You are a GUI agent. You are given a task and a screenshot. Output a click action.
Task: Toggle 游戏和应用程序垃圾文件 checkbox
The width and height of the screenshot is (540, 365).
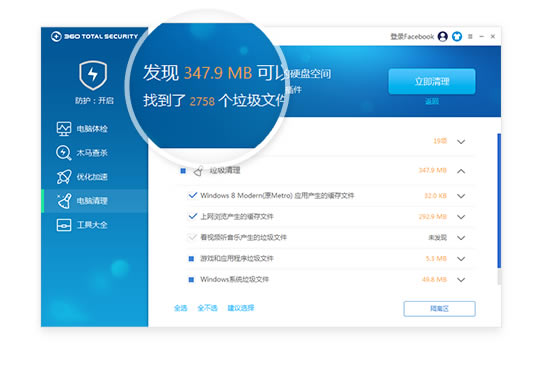[191, 259]
